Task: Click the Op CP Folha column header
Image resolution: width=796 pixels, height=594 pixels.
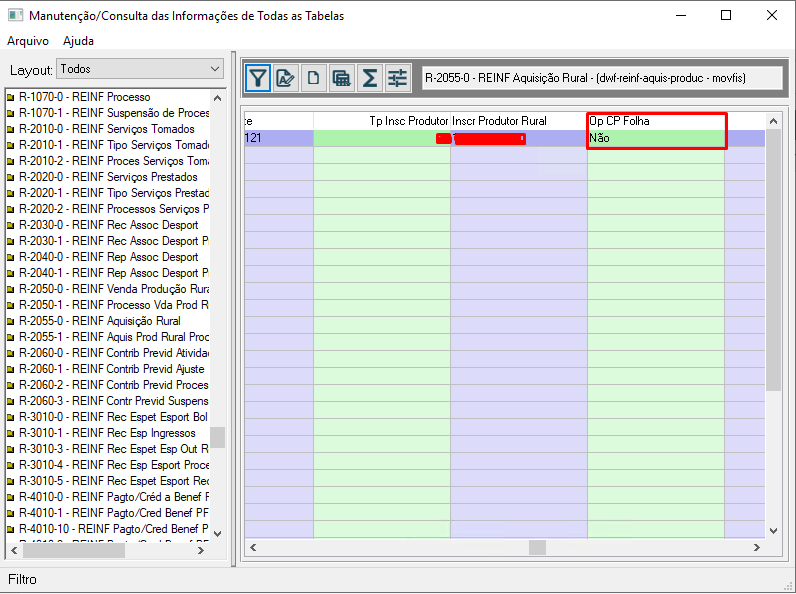Action: pos(655,121)
